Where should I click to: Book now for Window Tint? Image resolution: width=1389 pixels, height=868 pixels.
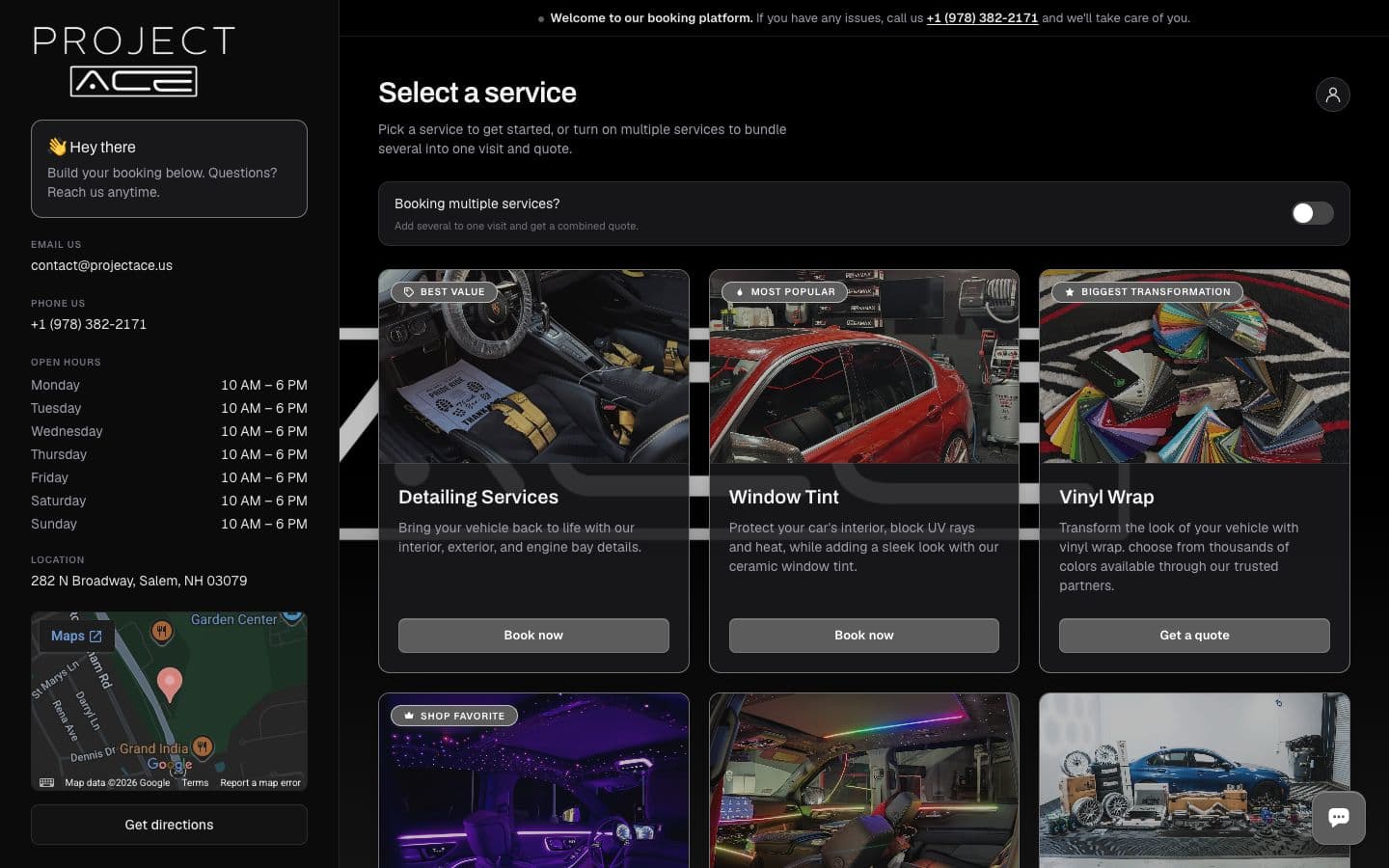click(x=864, y=636)
